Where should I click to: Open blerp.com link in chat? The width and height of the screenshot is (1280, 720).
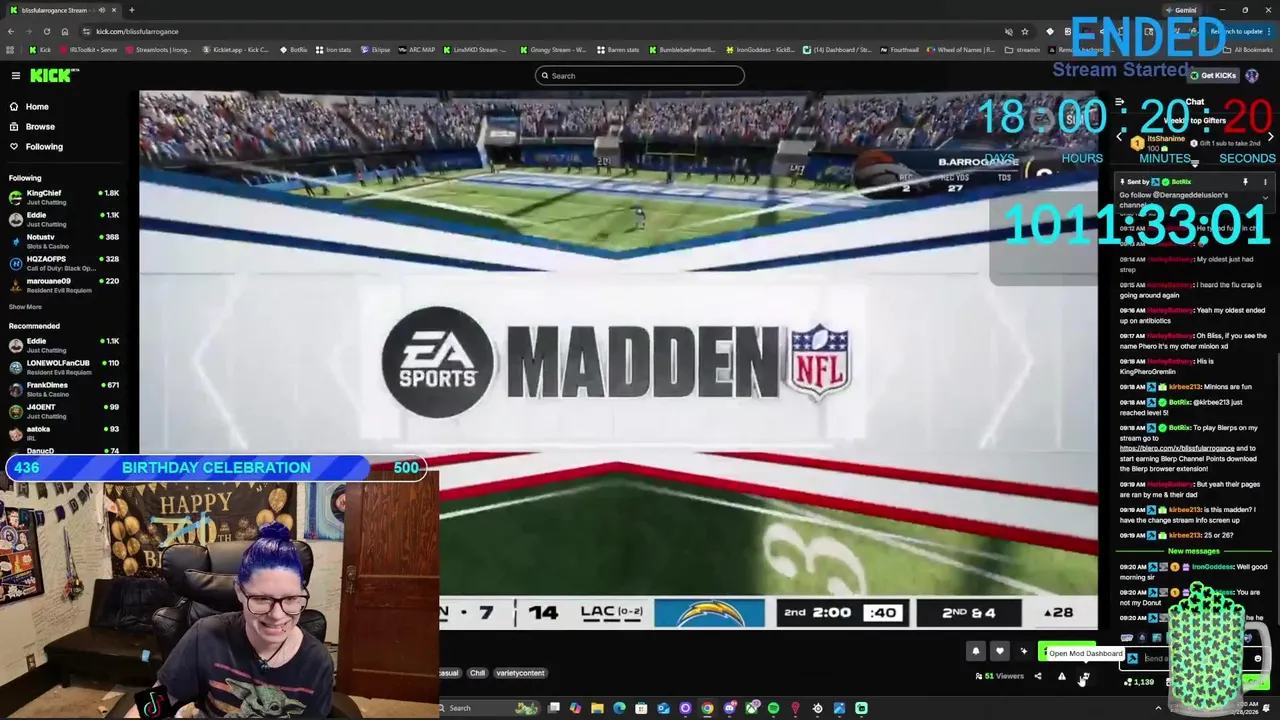click(x=1177, y=449)
